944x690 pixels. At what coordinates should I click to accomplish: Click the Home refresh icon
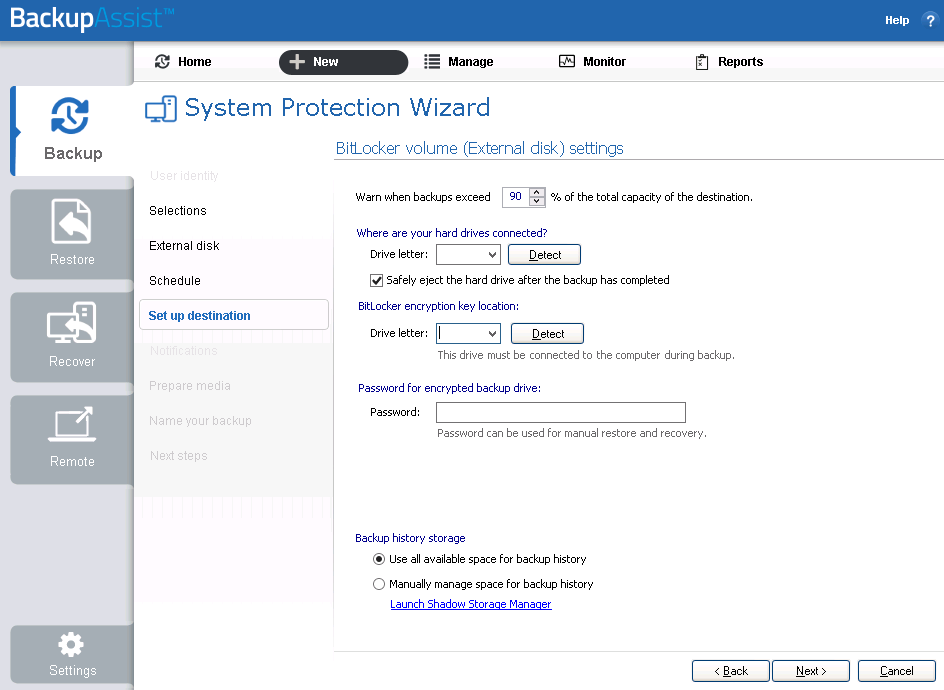tap(163, 61)
